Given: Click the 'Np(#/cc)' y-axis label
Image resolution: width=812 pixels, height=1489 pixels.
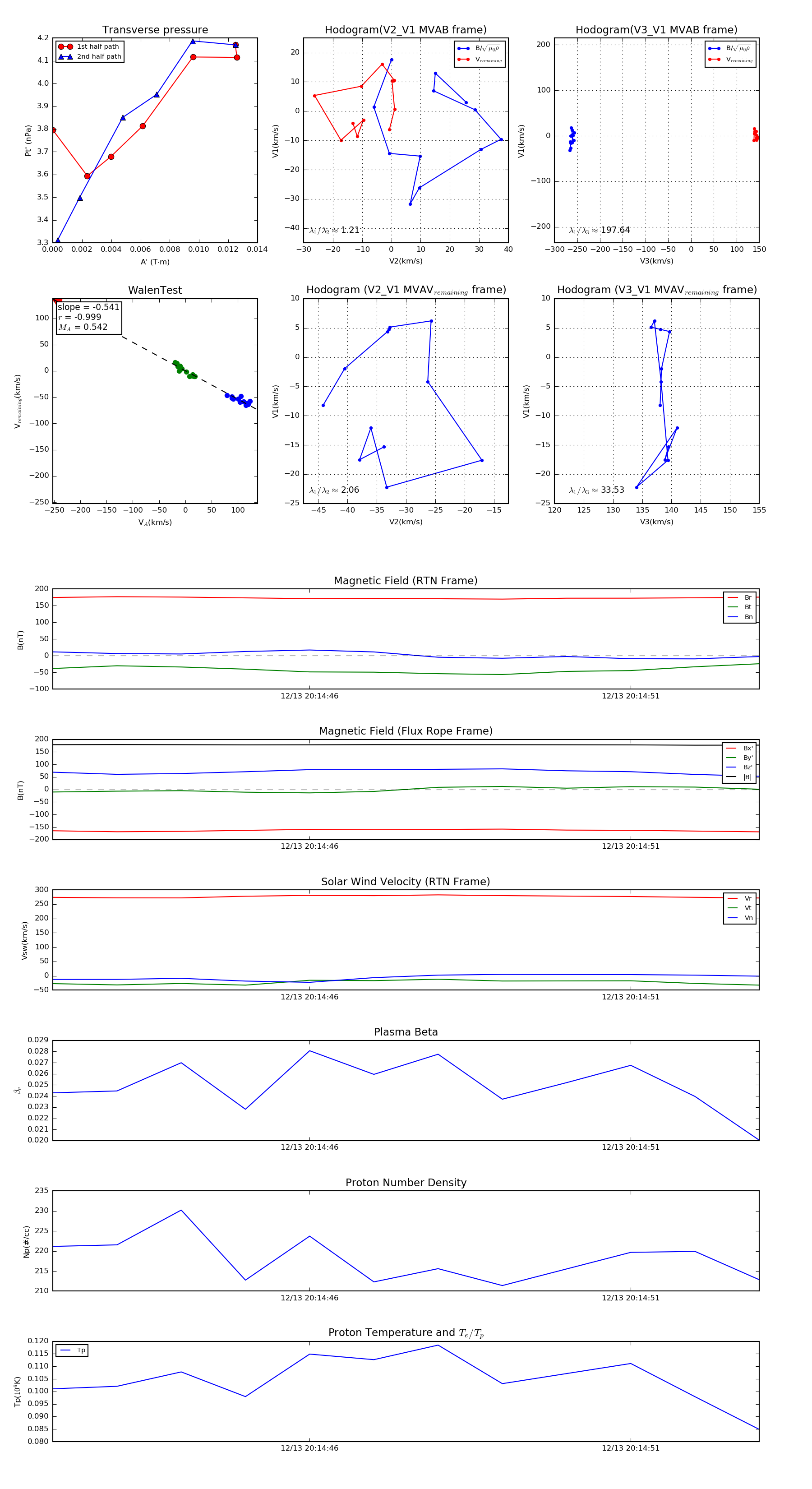Looking at the screenshot, I should point(26,1242).
